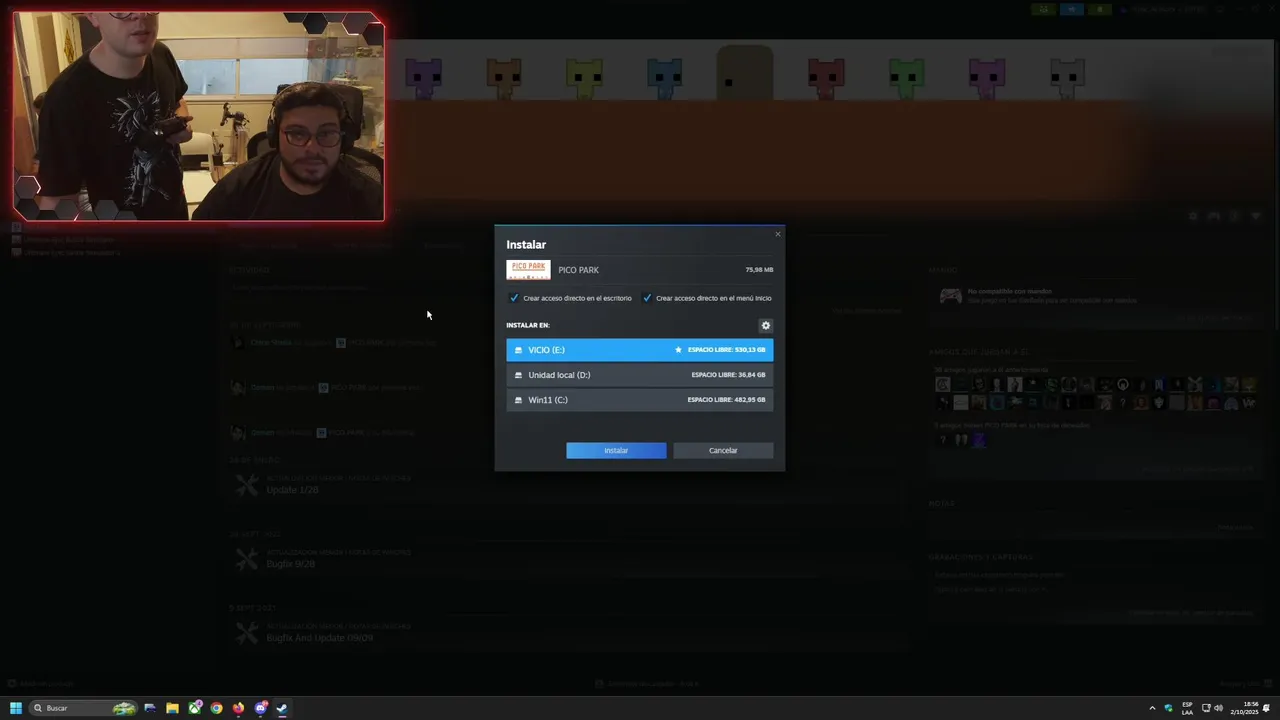Viewport: 1280px width, 720px height.
Task: Open the Windows Start menu
Action: [15, 708]
